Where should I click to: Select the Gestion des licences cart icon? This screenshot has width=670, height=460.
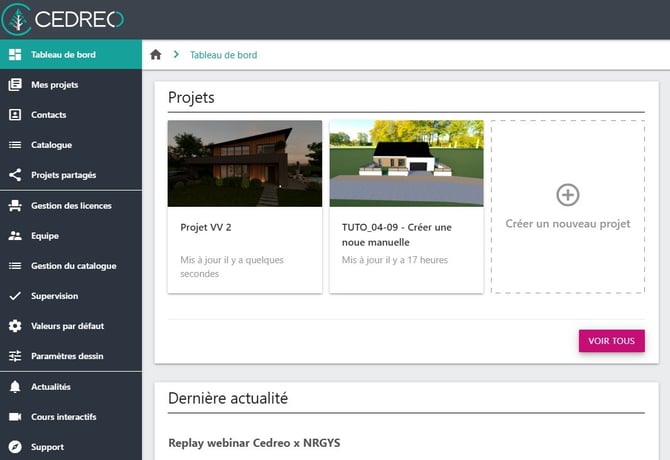15,206
